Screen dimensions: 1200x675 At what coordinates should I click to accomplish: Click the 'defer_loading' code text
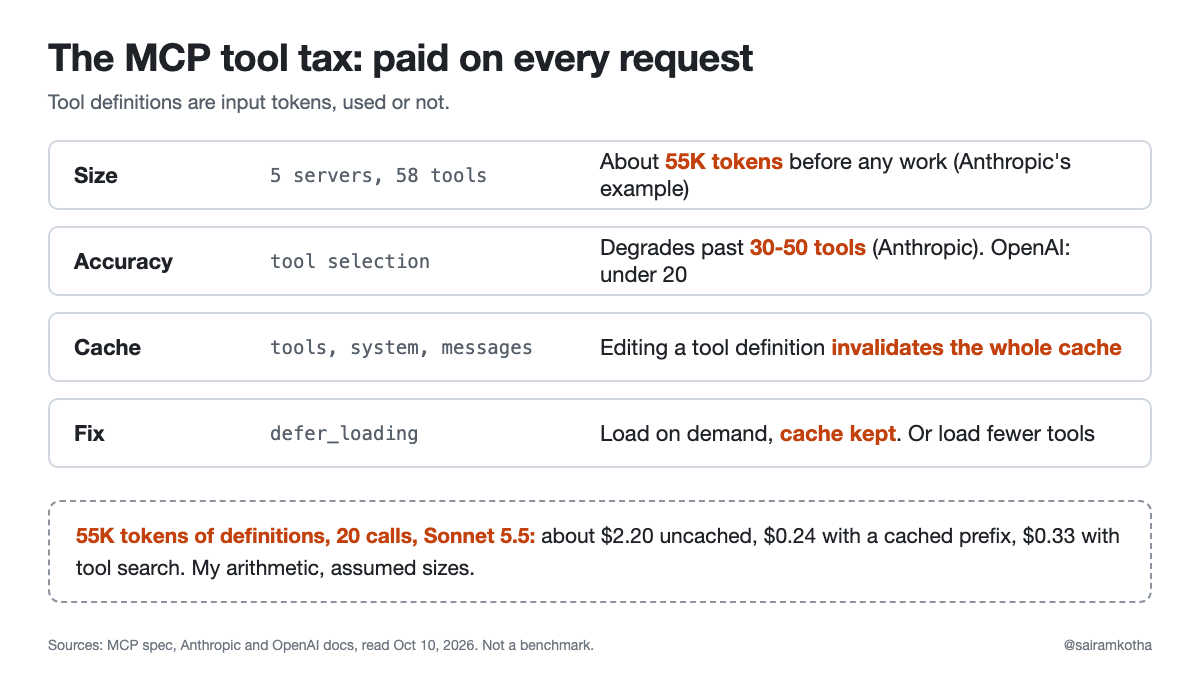point(344,433)
